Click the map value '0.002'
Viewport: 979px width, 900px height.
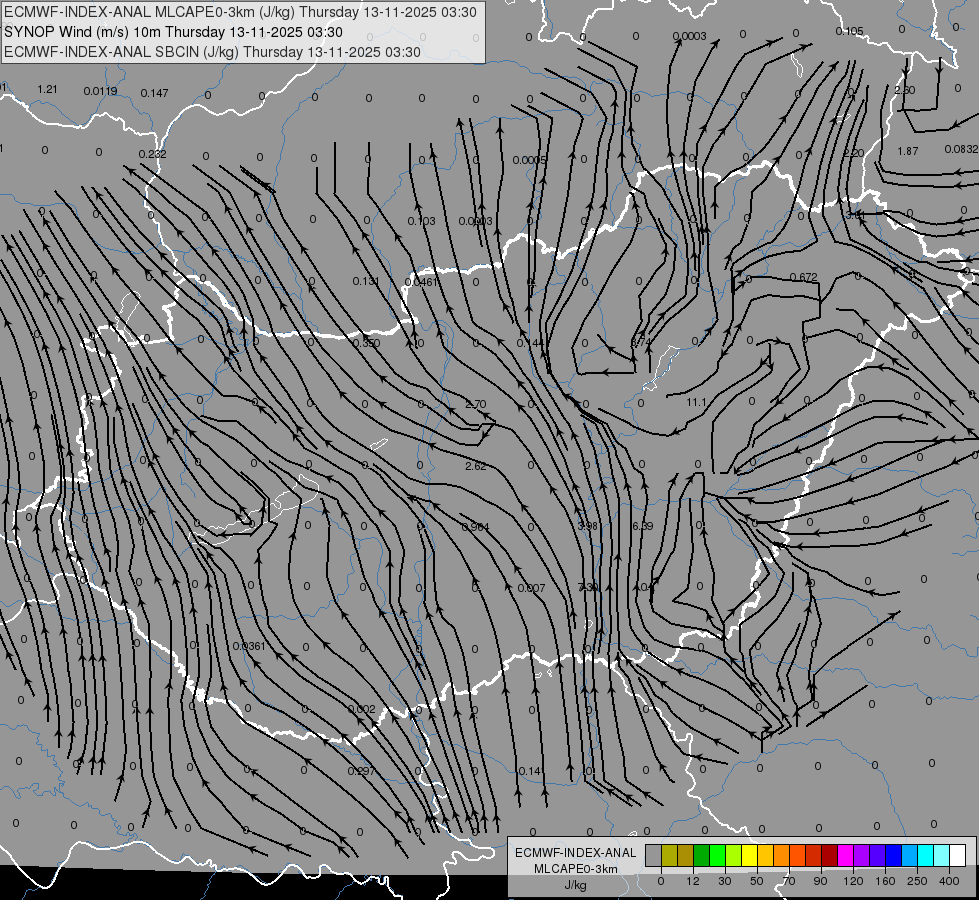tap(362, 709)
